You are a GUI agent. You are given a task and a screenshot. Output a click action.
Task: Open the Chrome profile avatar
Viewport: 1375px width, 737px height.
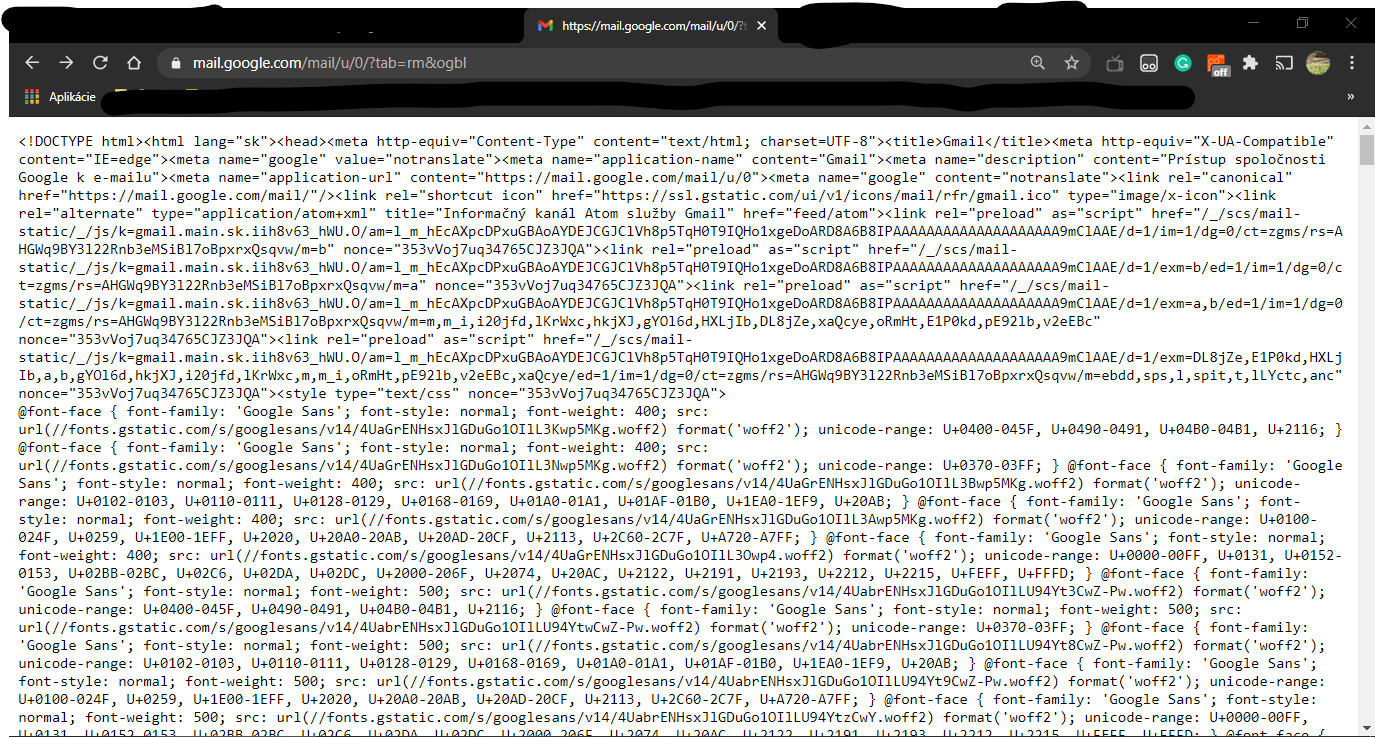click(1318, 63)
